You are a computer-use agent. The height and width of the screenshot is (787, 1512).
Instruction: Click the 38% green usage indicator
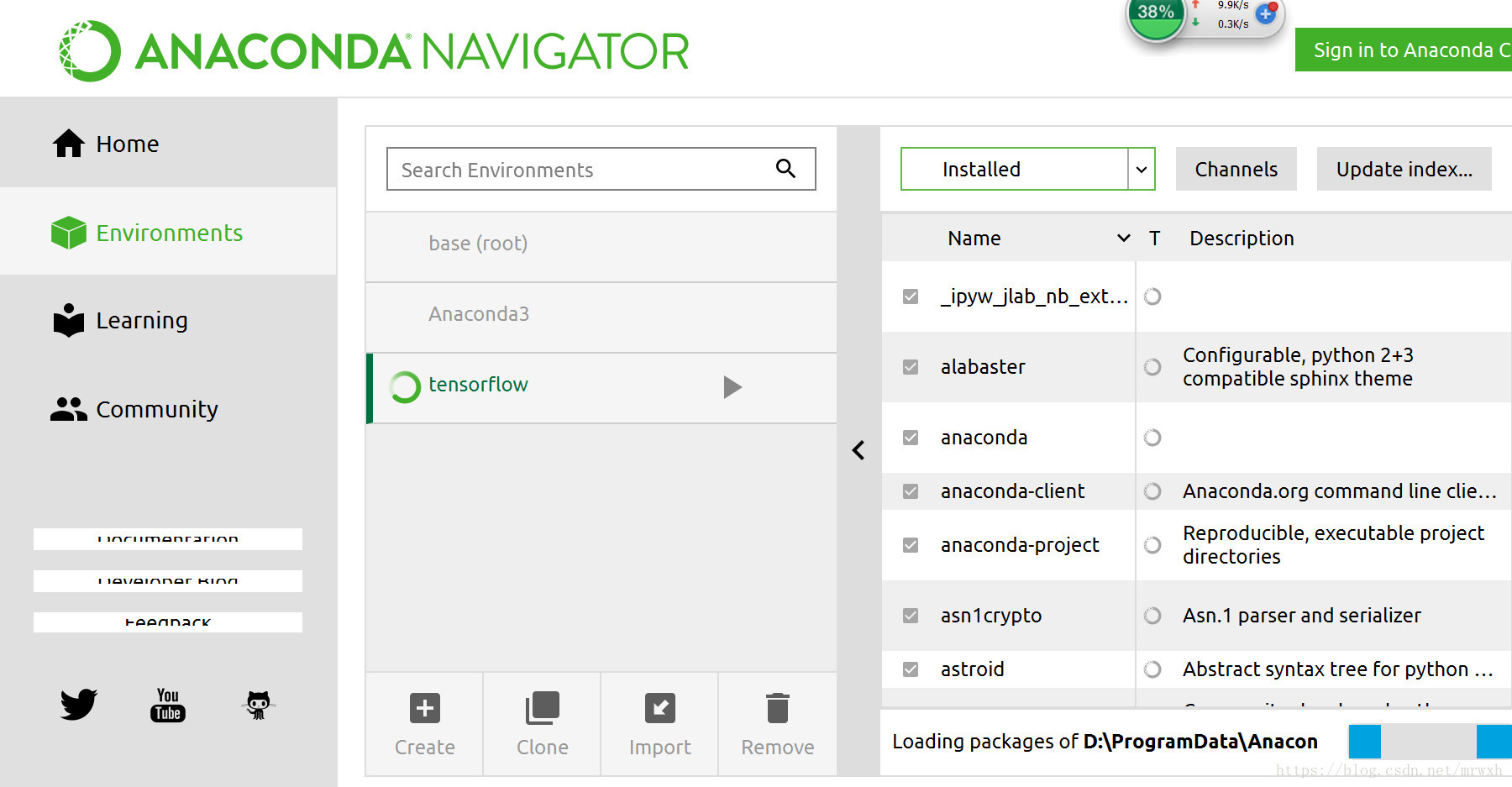[x=1156, y=14]
